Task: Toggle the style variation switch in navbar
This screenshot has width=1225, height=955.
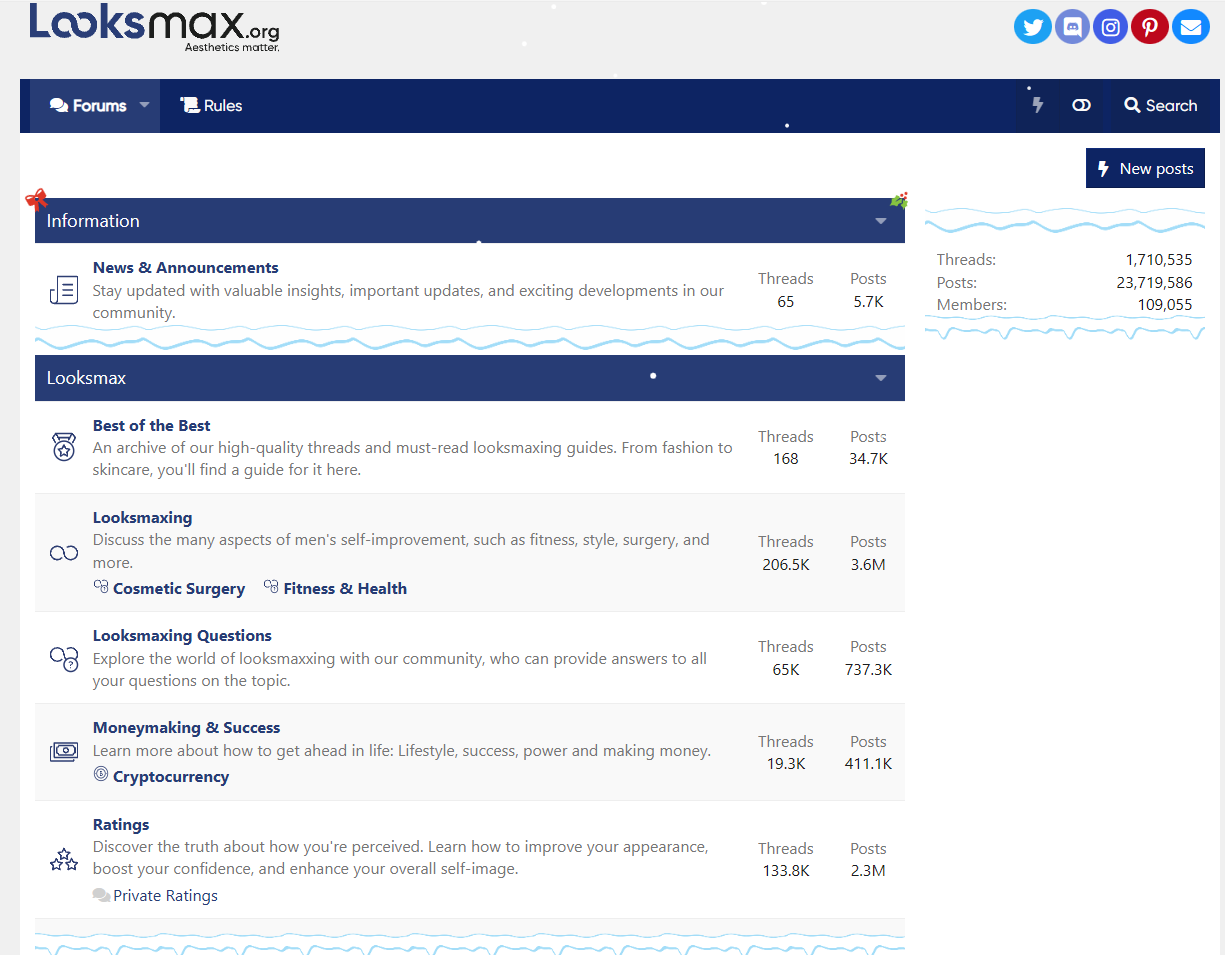Action: click(x=1081, y=105)
